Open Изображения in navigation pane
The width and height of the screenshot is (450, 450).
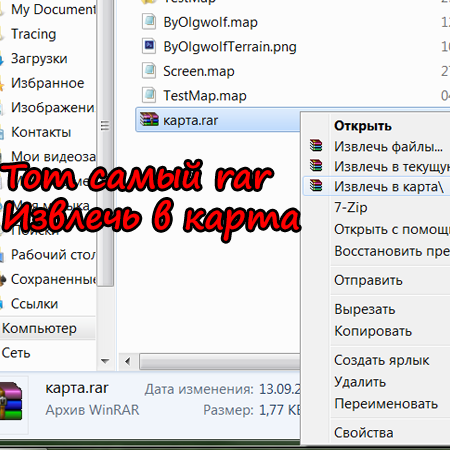coord(53,108)
